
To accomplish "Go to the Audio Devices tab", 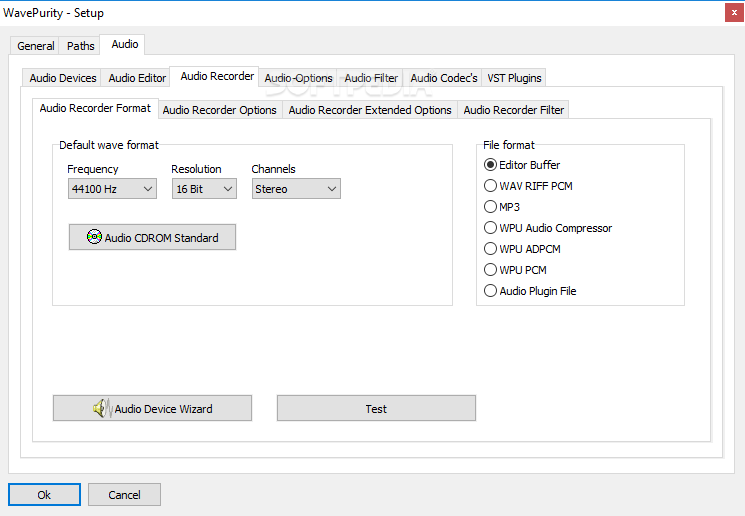I will (63, 78).
